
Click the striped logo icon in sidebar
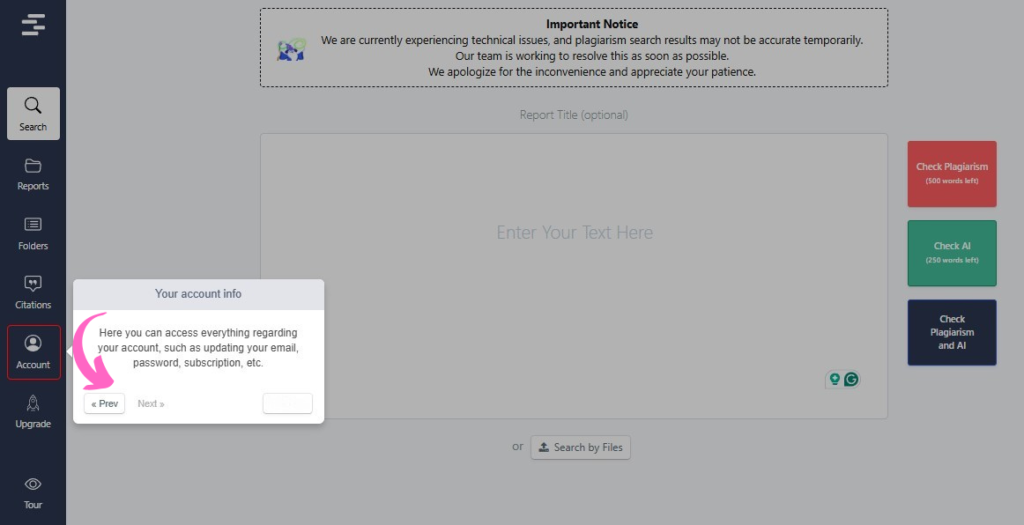pos(33,25)
